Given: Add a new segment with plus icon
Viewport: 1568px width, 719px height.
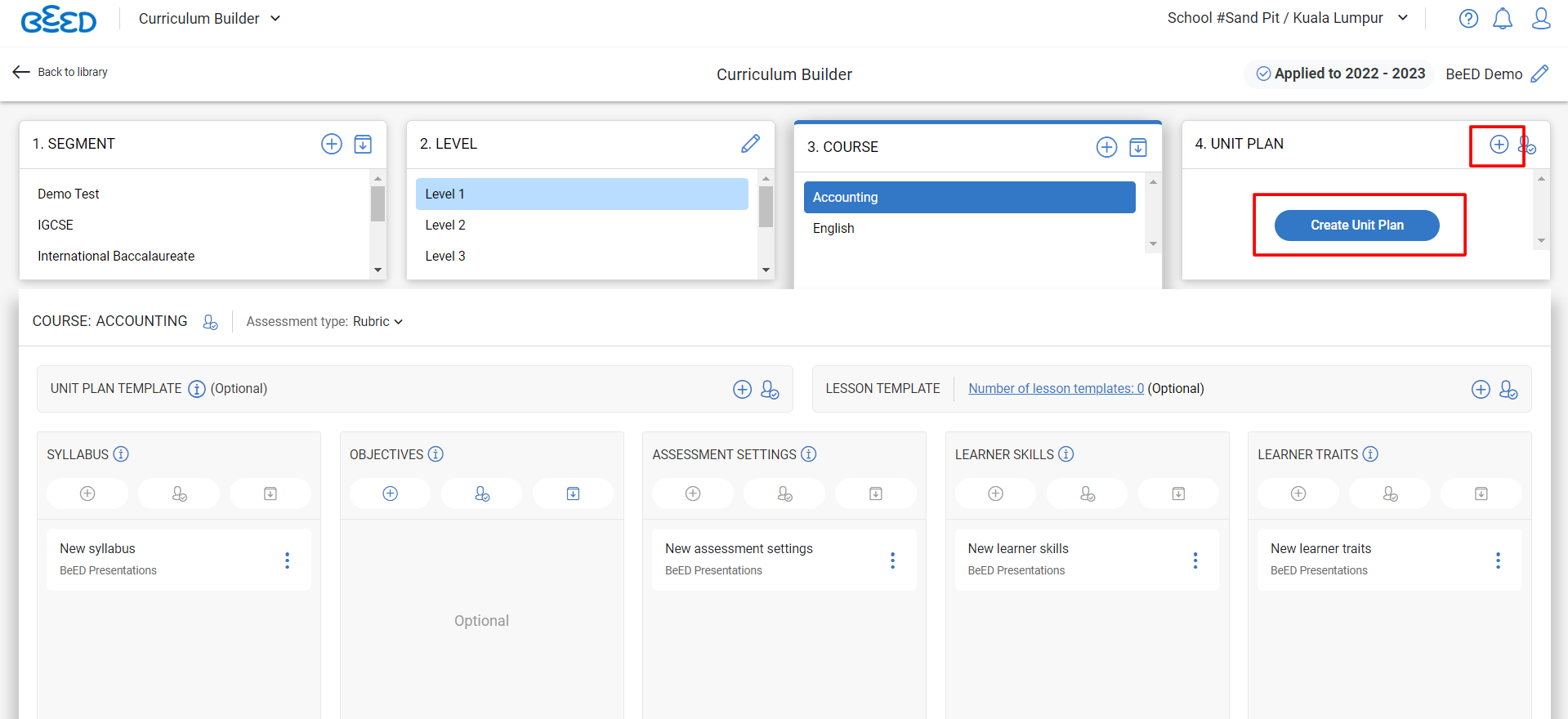Looking at the screenshot, I should 332,144.
